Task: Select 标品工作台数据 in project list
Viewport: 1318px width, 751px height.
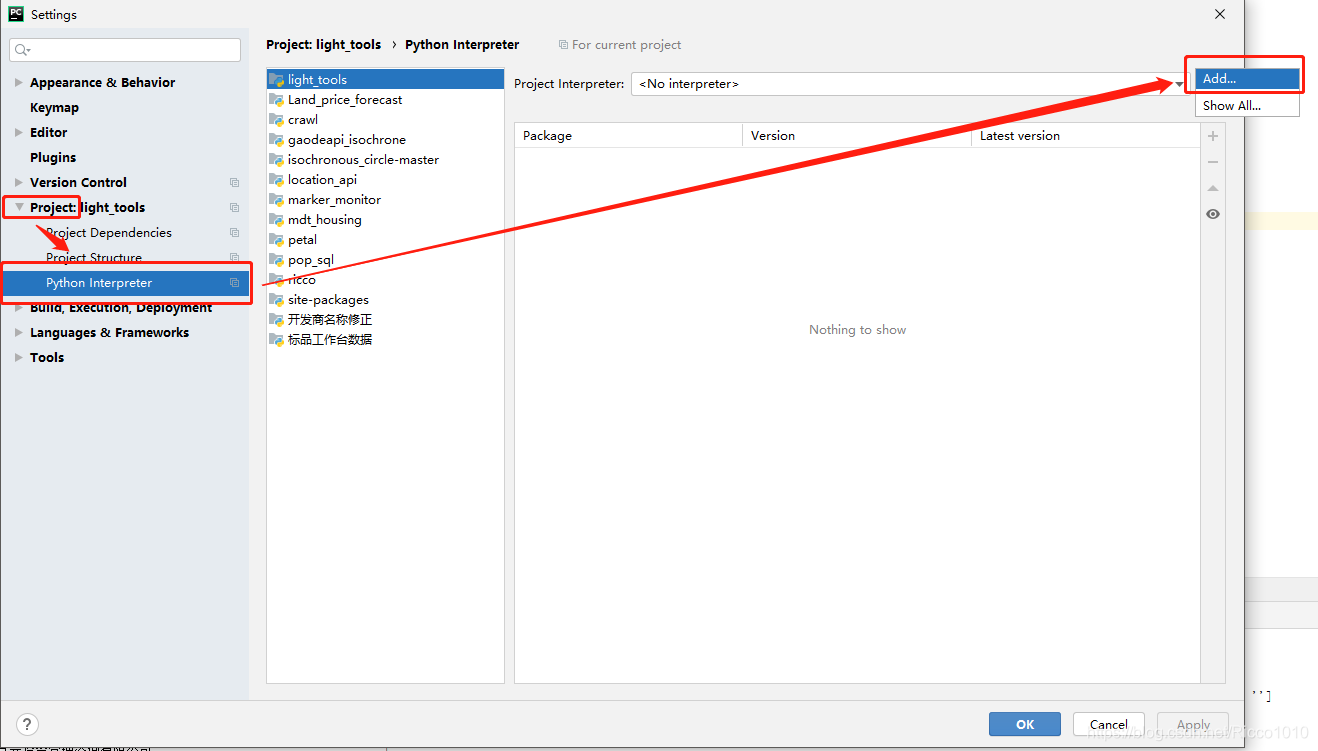Action: click(386, 340)
